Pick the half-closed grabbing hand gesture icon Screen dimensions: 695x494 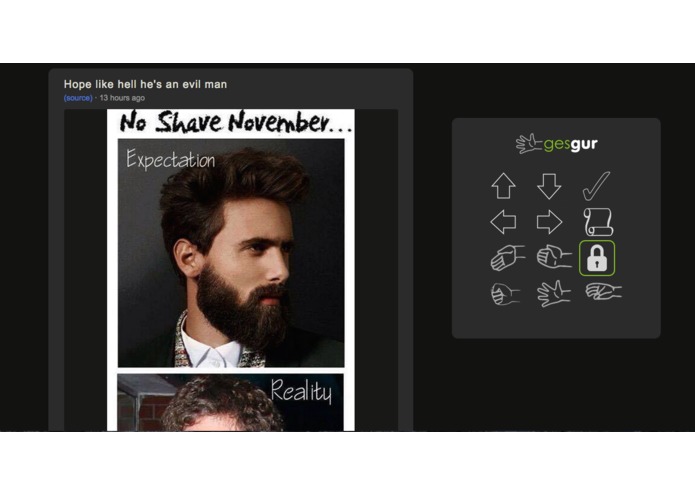(x=554, y=257)
